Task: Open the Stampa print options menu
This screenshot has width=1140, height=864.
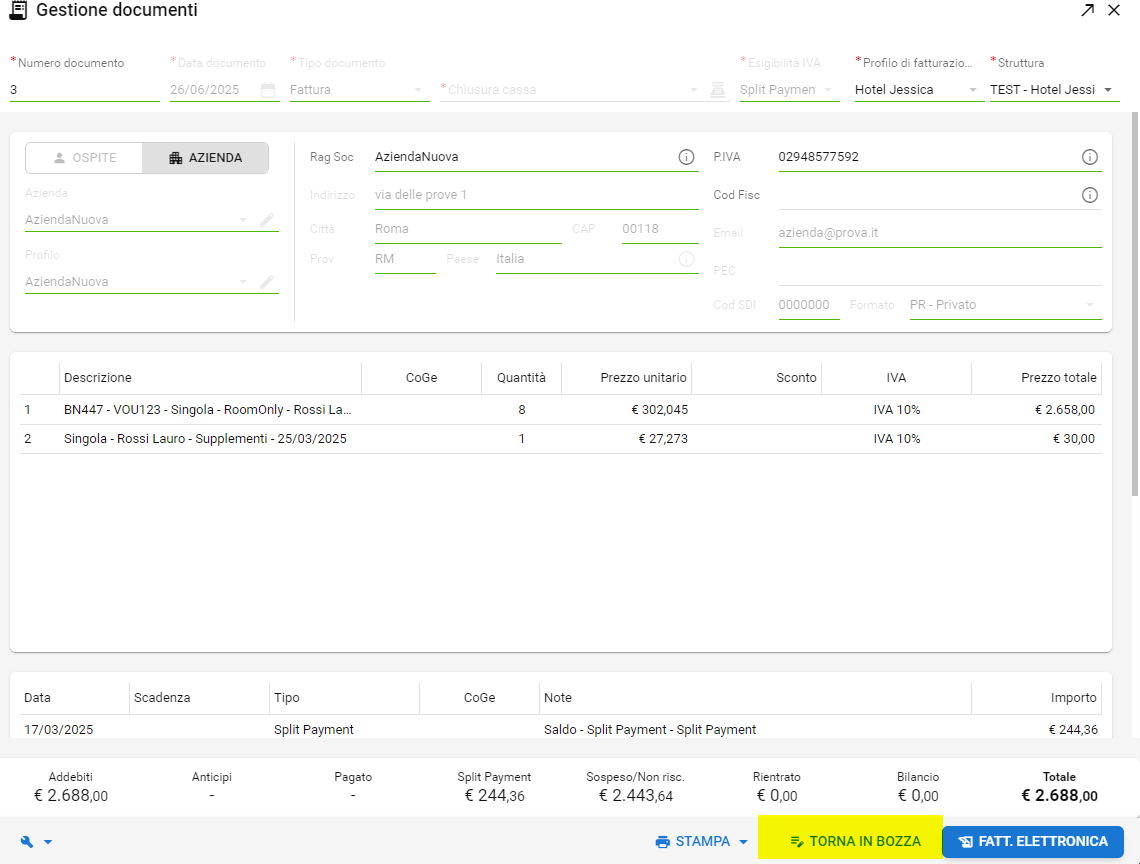Action: [x=702, y=842]
